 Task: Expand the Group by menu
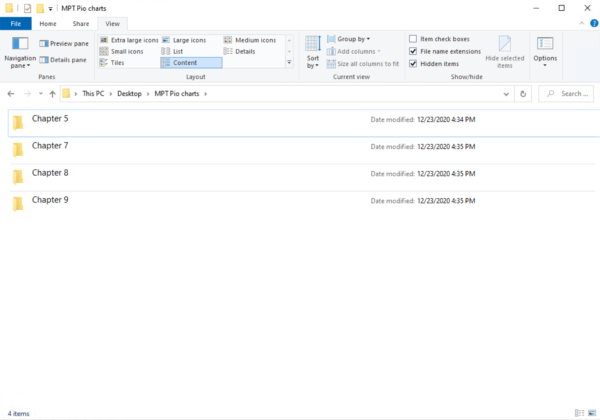[x=353, y=39]
